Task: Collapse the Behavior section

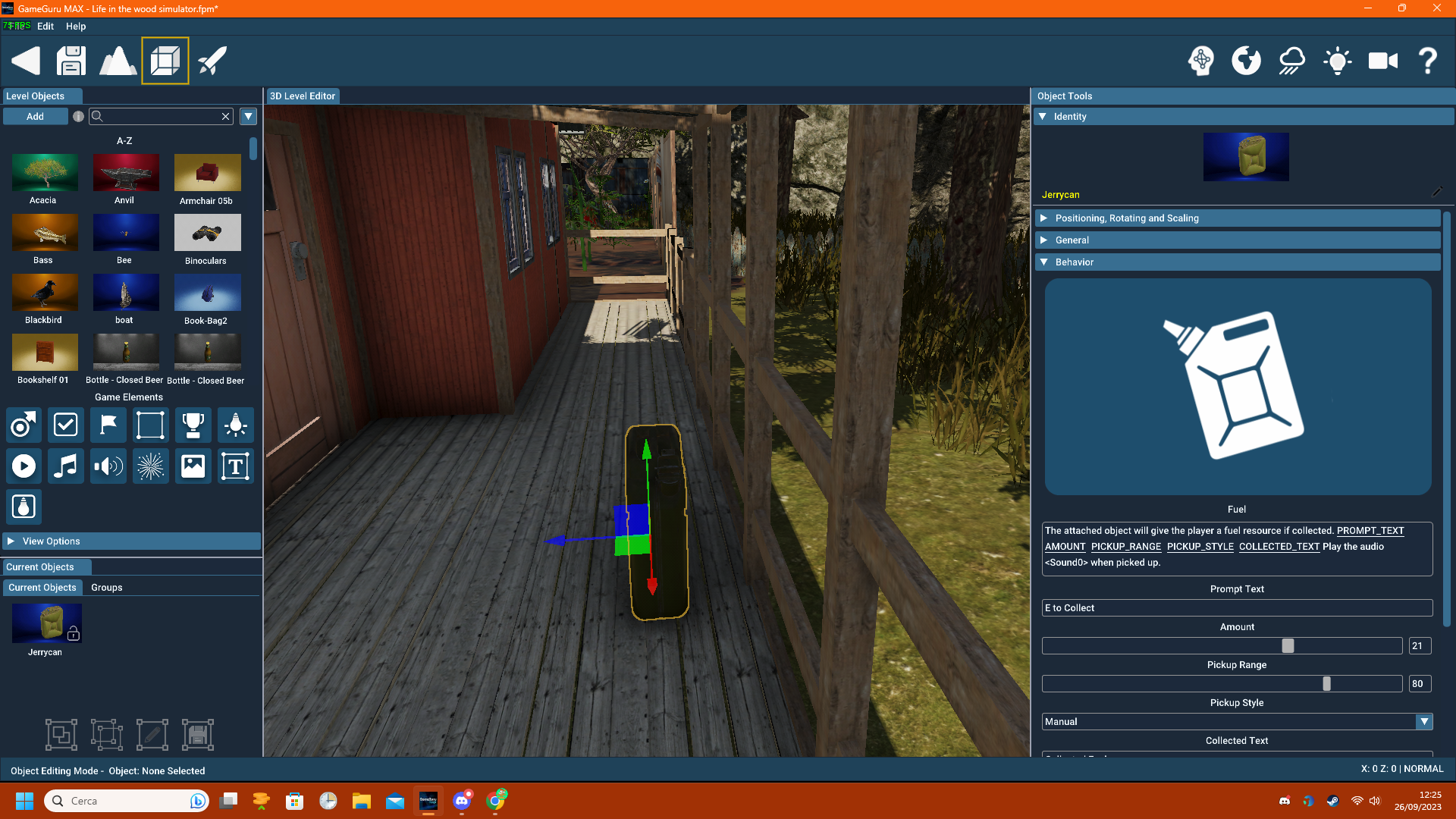Action: point(1044,262)
